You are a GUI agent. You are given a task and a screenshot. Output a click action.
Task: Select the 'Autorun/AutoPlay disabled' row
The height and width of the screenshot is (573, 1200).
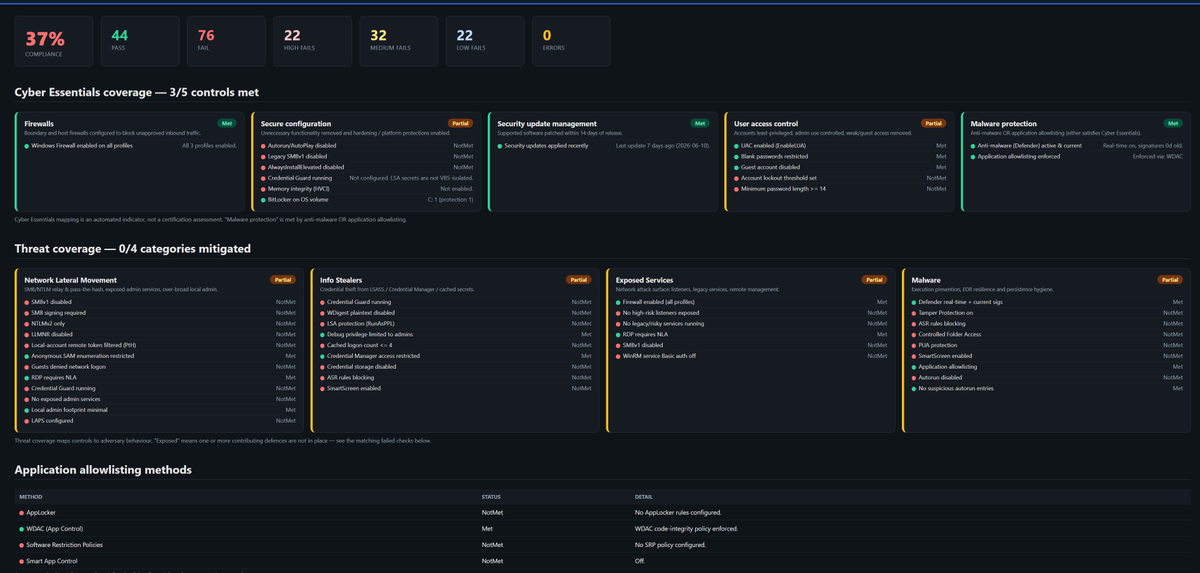tap(367, 145)
